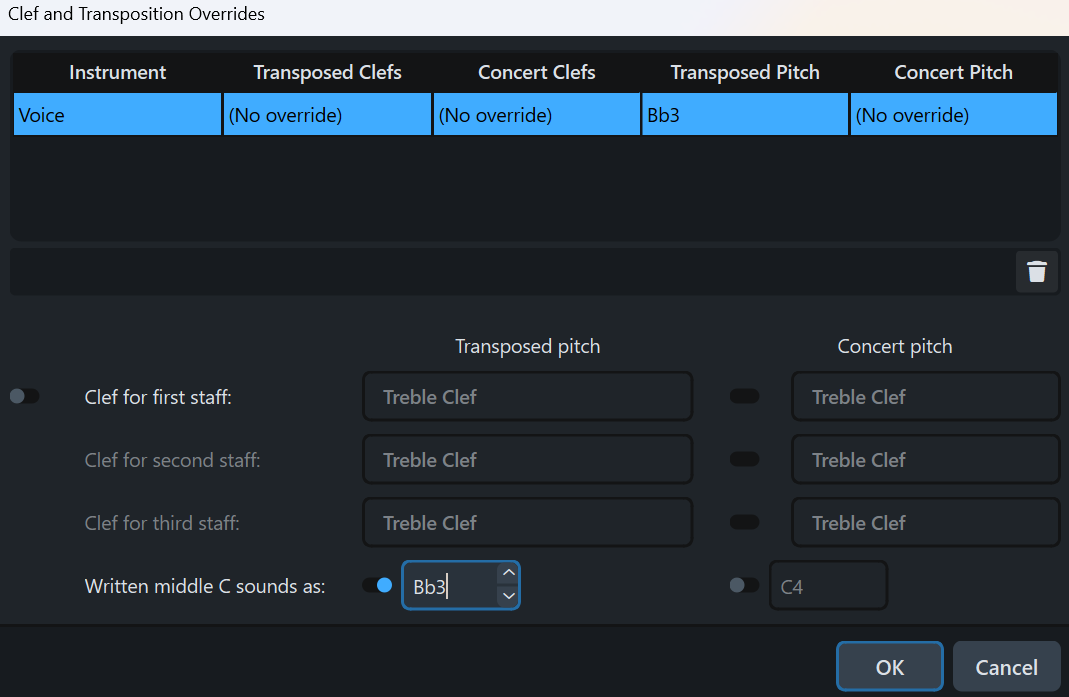Open concert pitch first staff clef dropdown

tap(925, 397)
